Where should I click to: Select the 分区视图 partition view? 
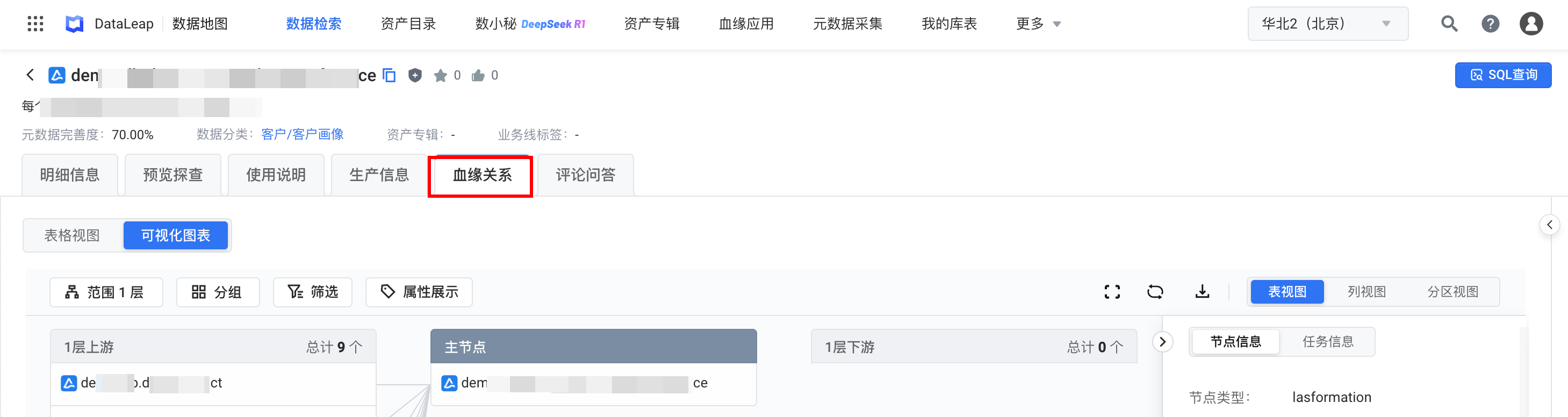pos(1452,292)
